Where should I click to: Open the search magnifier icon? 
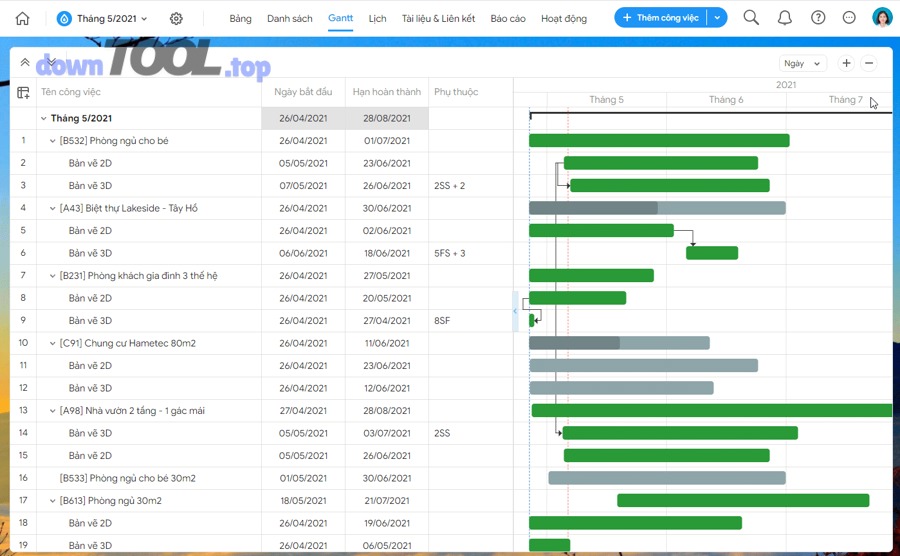point(751,18)
